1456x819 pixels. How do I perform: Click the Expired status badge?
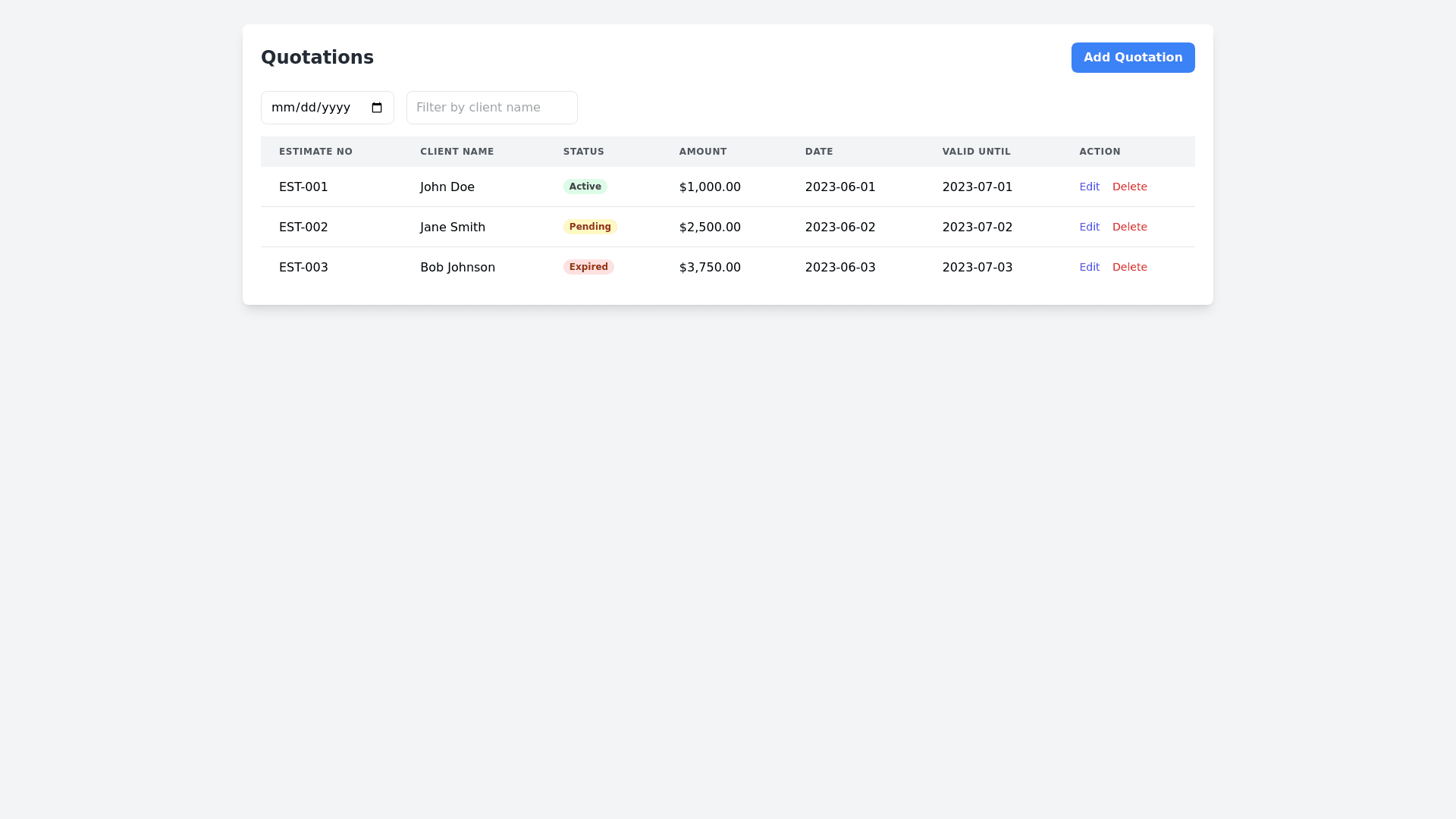pos(588,267)
